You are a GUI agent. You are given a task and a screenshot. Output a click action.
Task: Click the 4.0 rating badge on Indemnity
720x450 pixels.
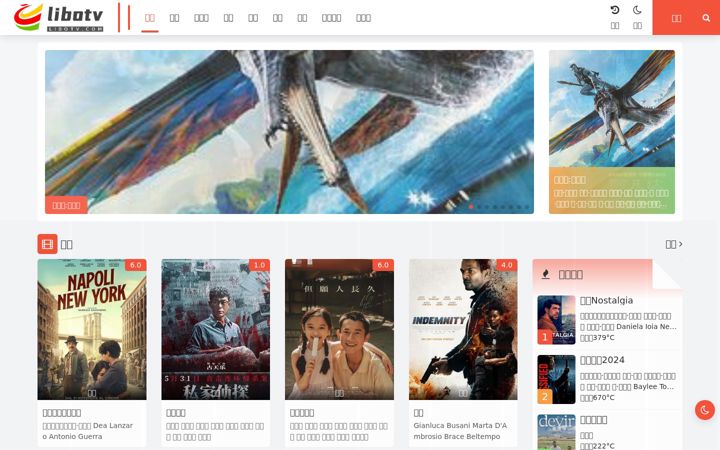[506, 265]
